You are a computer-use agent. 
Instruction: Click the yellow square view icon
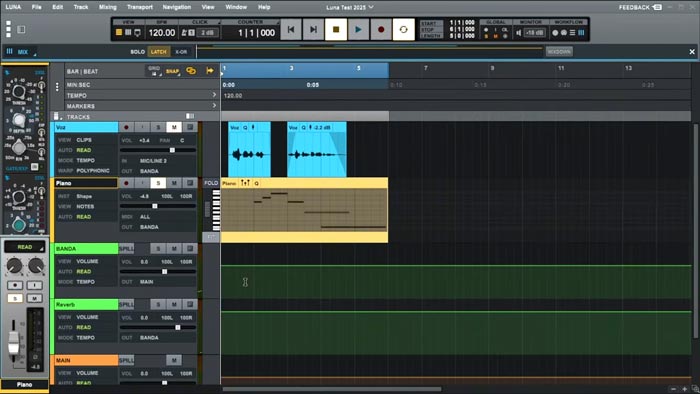click(119, 33)
